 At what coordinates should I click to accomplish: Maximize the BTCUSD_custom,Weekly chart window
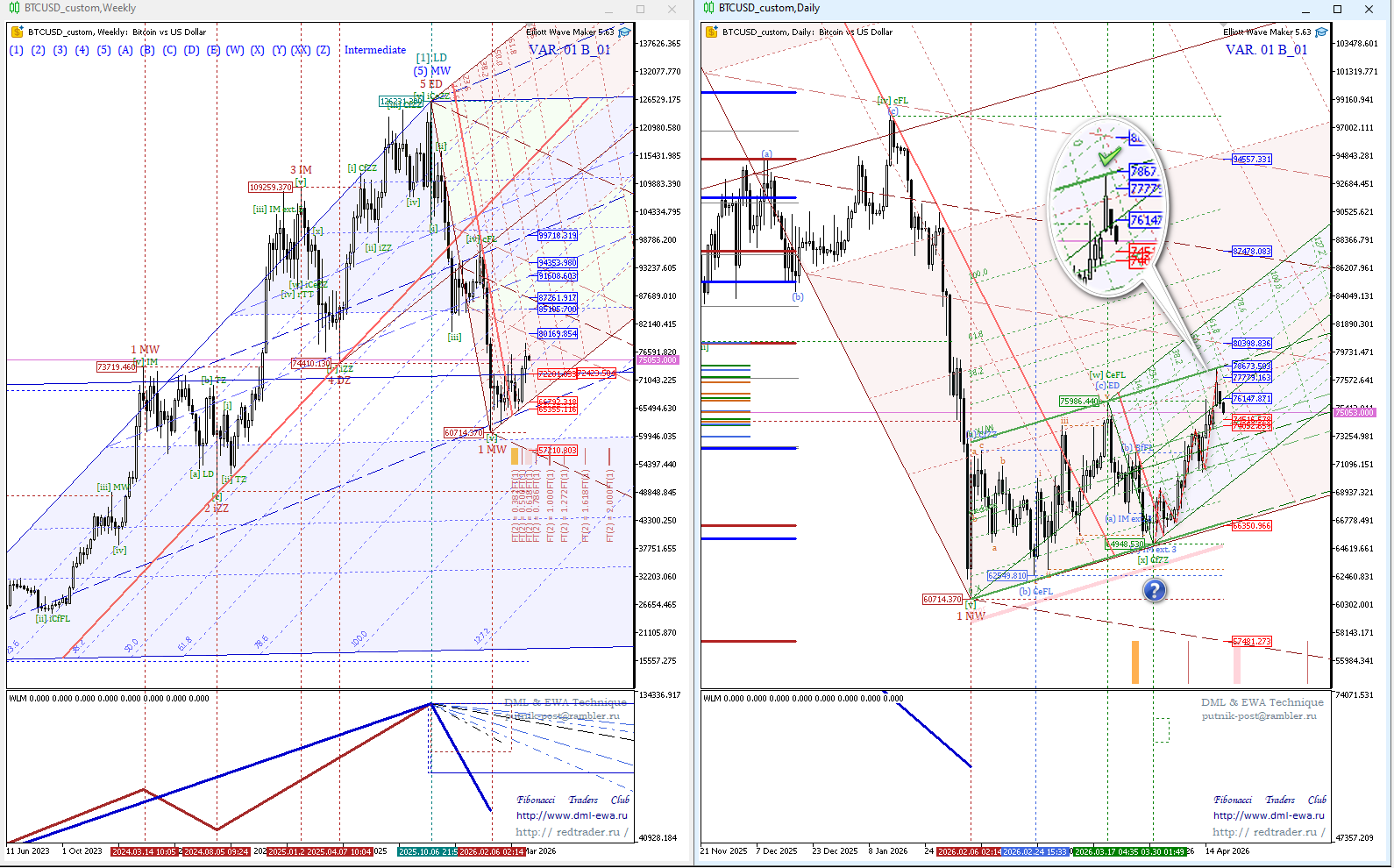pyautogui.click(x=640, y=9)
